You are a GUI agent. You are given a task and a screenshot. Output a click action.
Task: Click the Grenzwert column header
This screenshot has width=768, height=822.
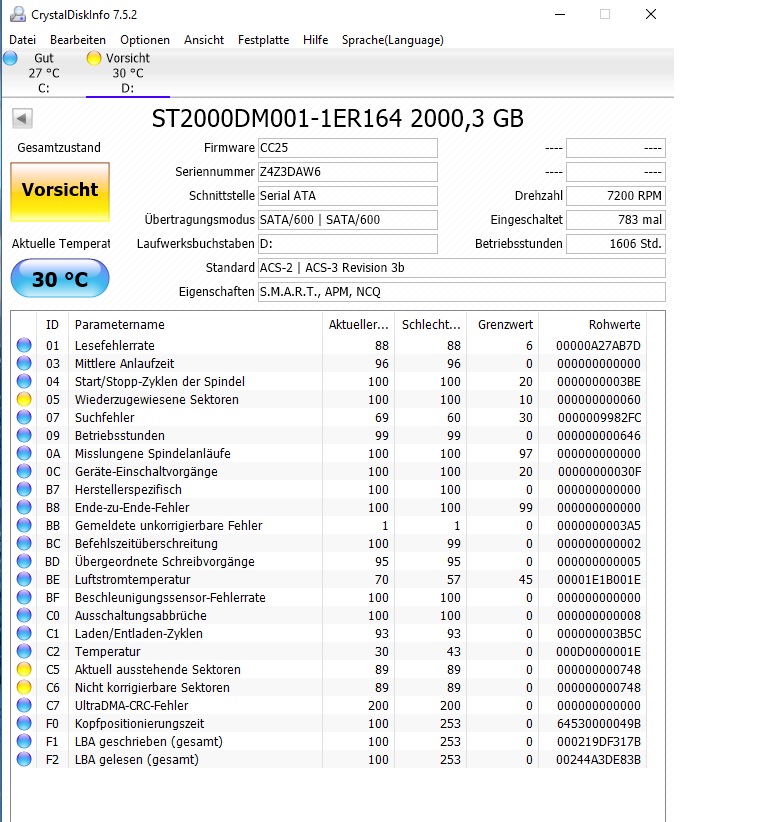(503, 325)
